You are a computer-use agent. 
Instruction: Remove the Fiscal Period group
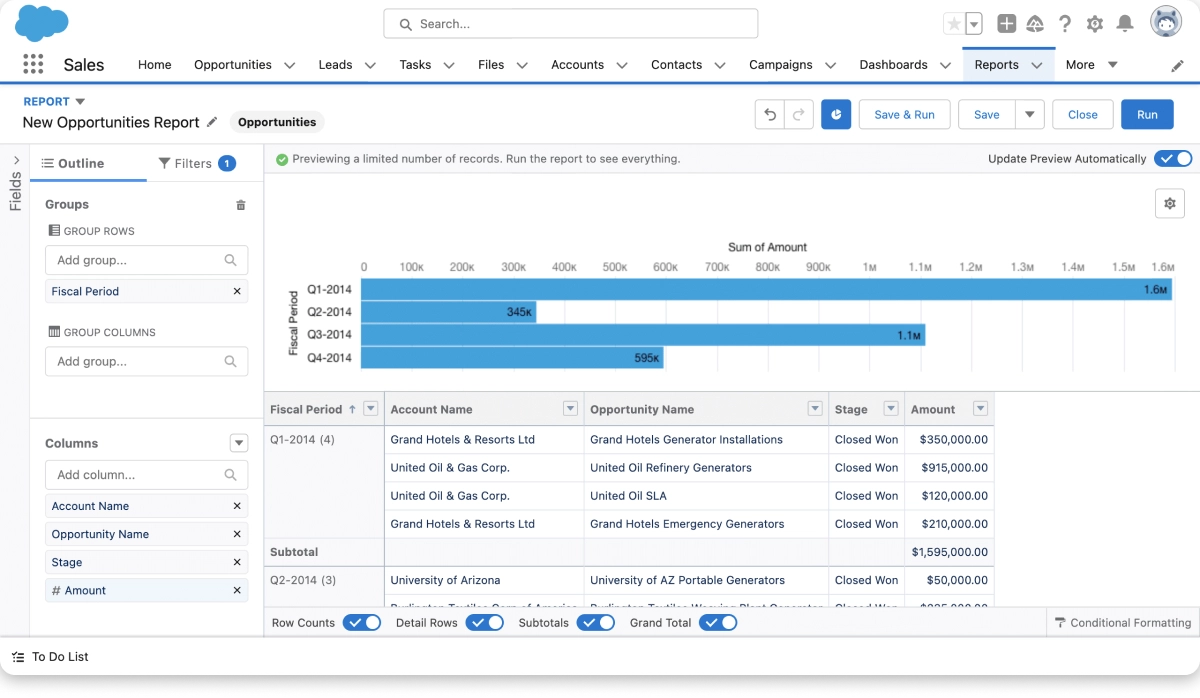click(237, 291)
